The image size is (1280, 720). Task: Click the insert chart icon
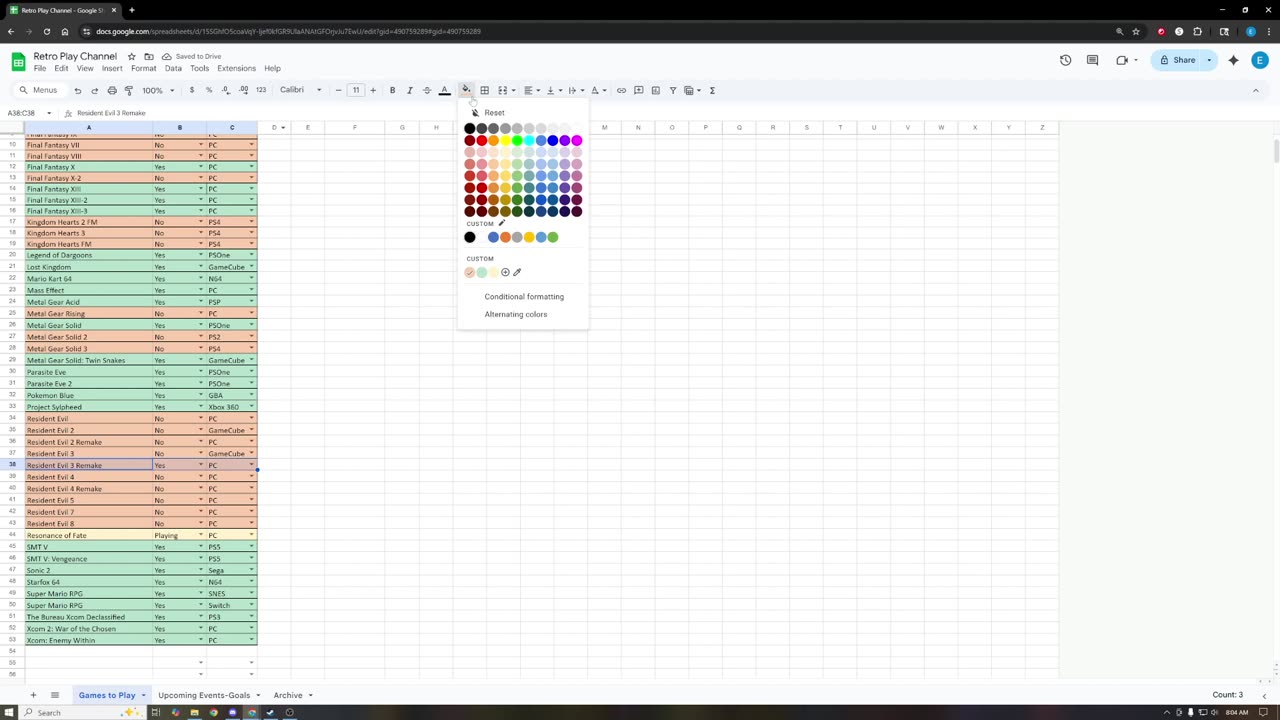pyautogui.click(x=655, y=90)
